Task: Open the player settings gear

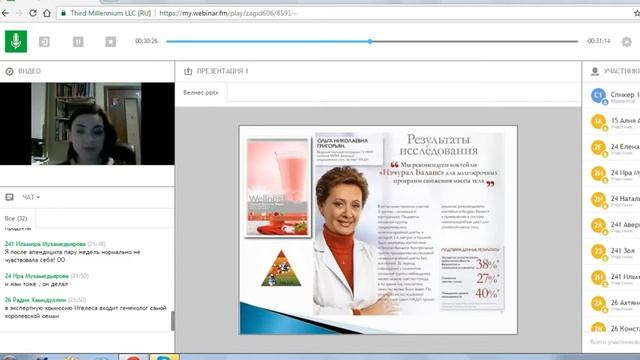Action: [x=627, y=41]
